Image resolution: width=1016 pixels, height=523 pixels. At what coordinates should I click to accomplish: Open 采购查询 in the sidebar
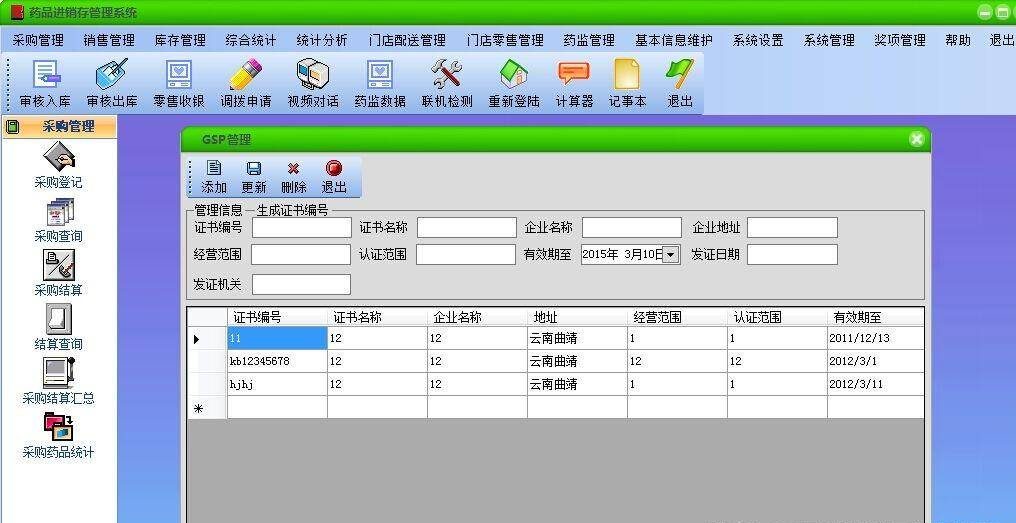pos(58,220)
